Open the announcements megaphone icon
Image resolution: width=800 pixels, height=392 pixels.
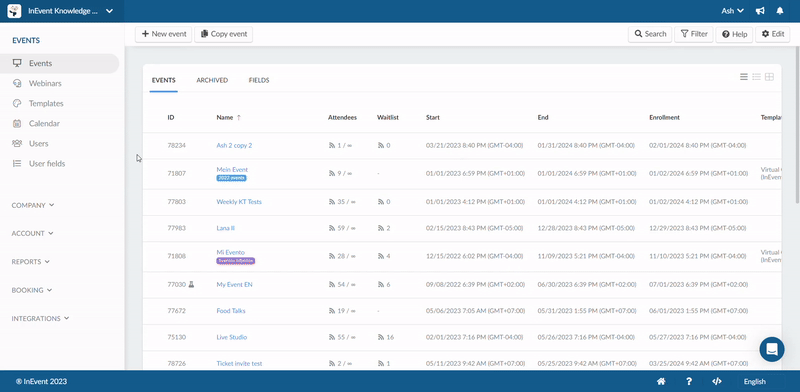(760, 11)
